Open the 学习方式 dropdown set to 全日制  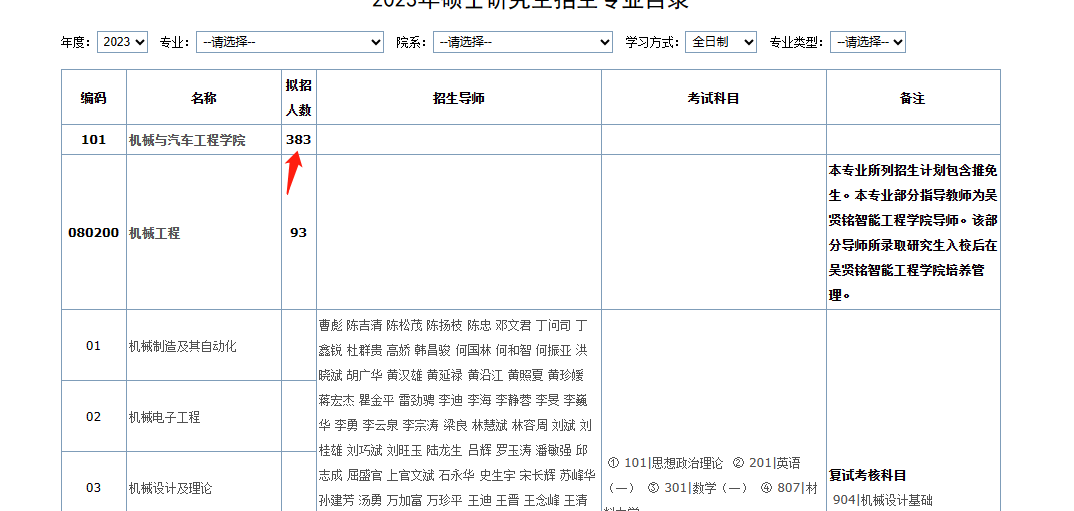(720, 42)
